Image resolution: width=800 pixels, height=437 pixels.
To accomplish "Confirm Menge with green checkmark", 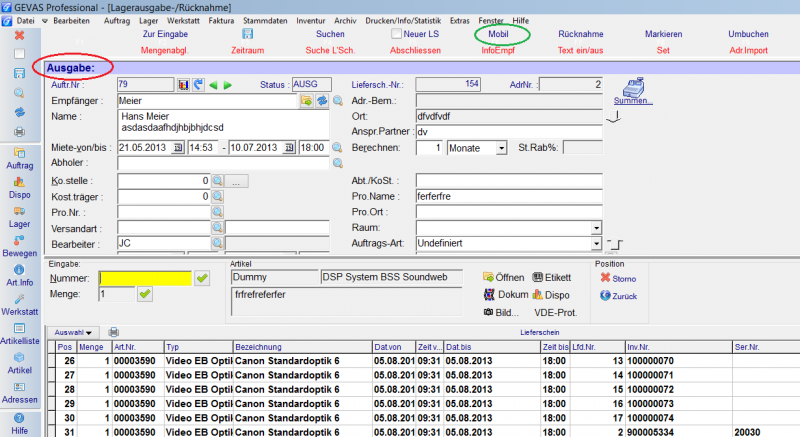I will (x=145, y=294).
